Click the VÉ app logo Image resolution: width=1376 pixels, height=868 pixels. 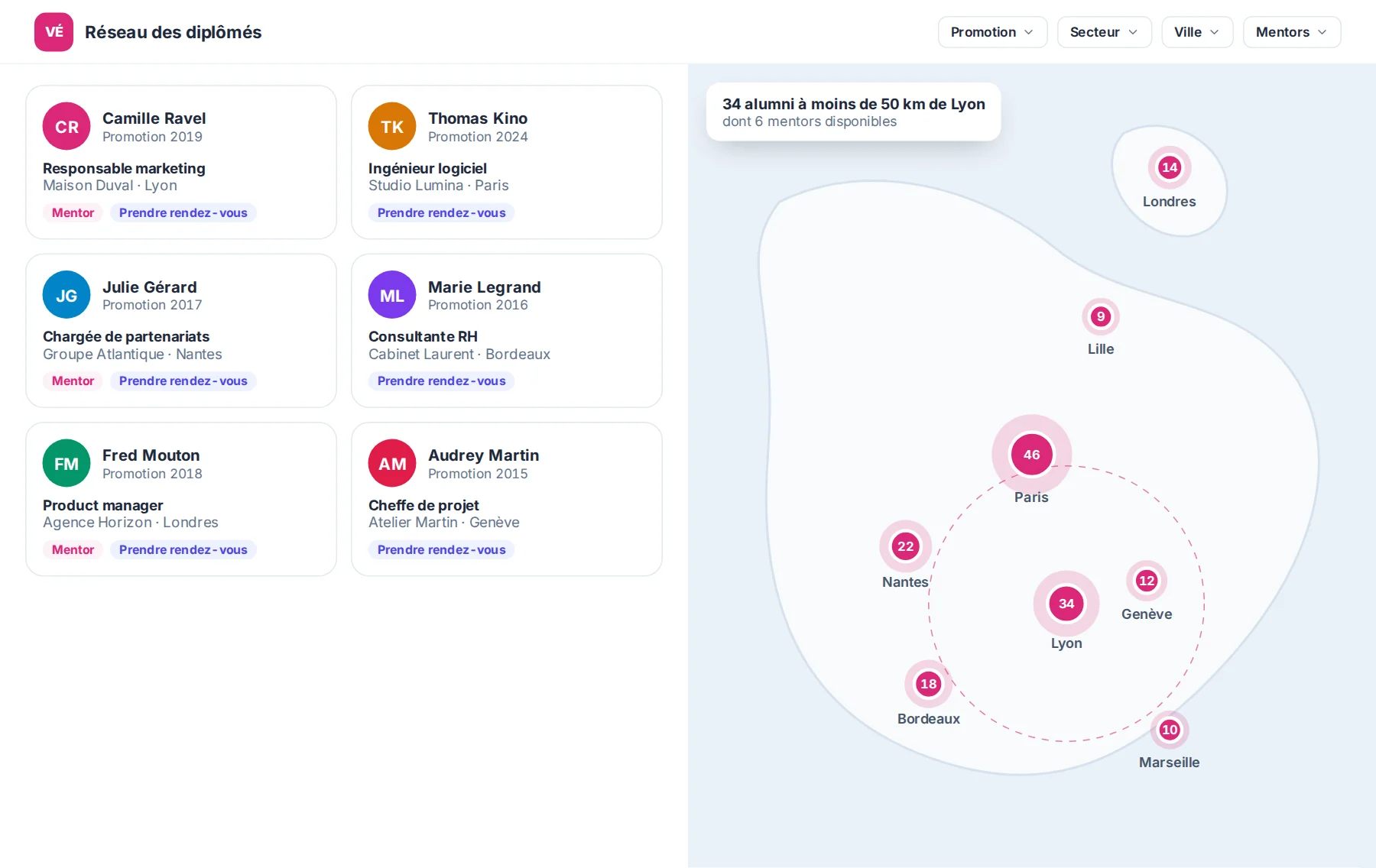54,32
